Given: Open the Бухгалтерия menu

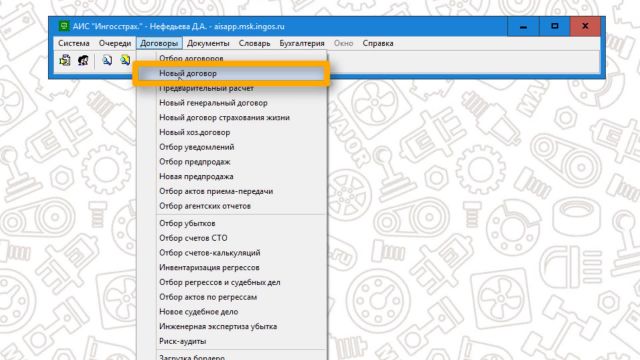Looking at the screenshot, I should pos(302,43).
